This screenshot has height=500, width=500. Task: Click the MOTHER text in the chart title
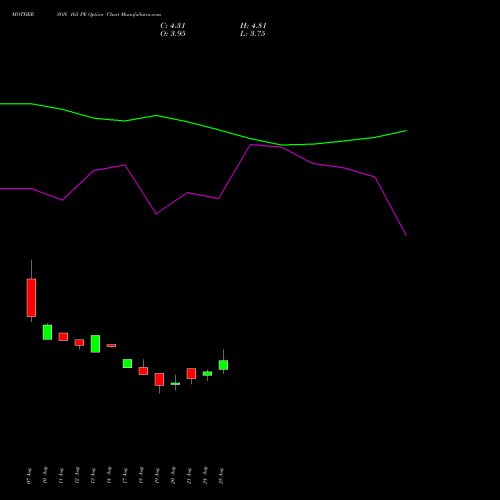(23, 14)
